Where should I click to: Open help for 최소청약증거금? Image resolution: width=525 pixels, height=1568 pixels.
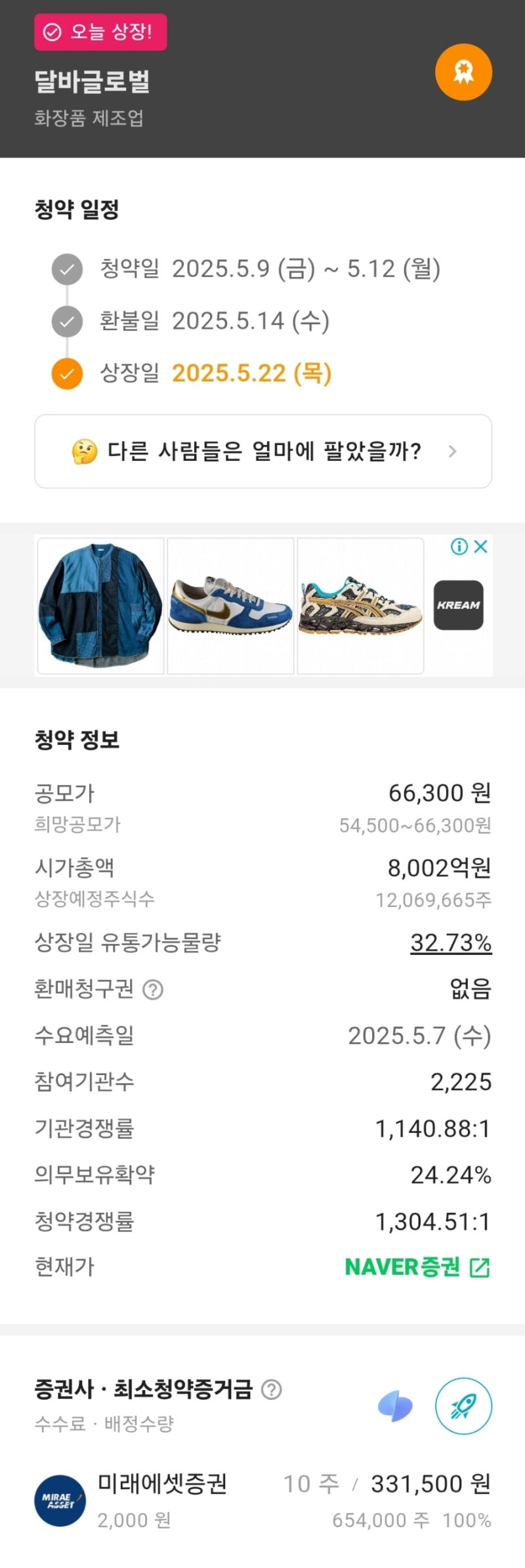(271, 1389)
